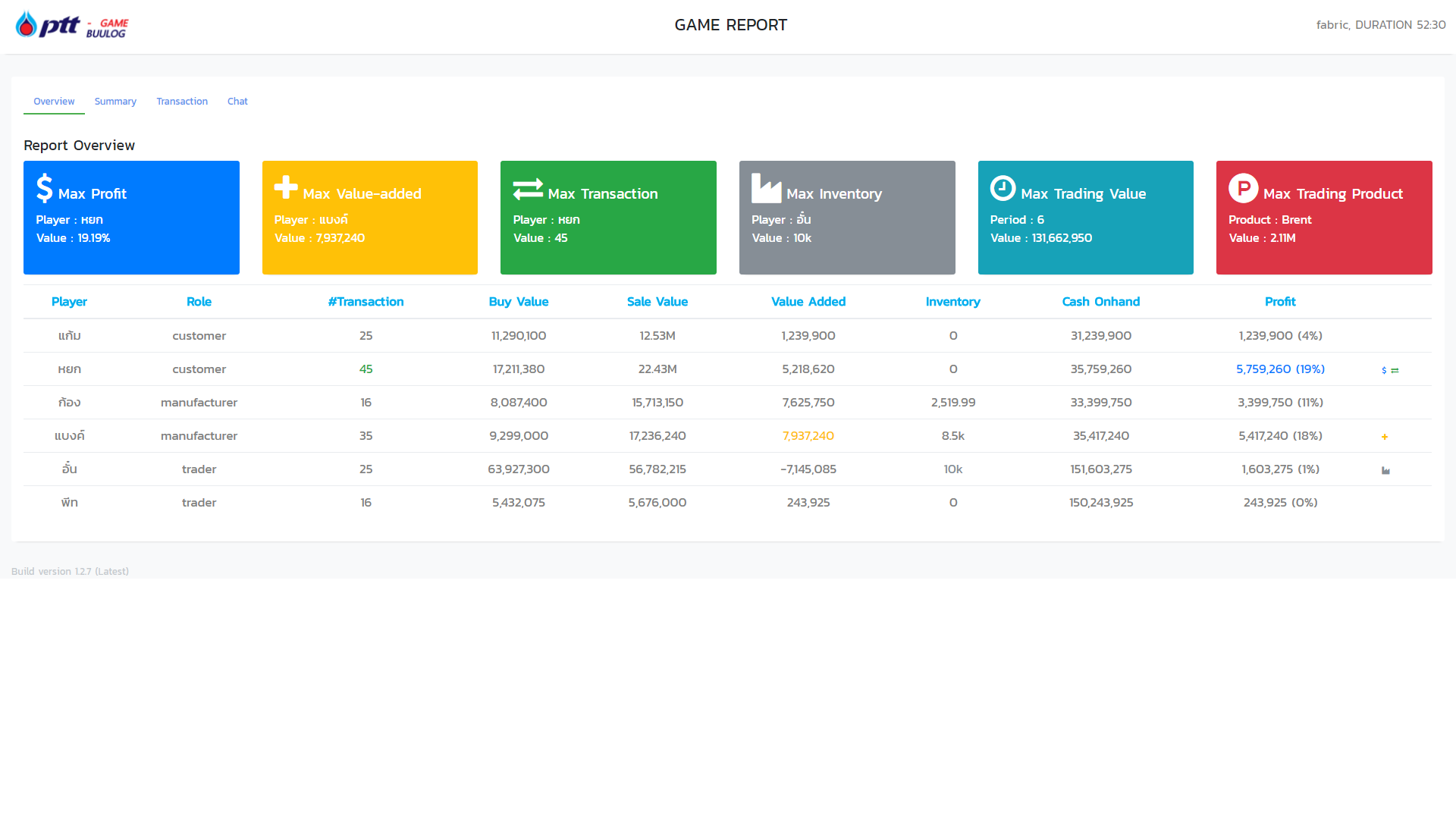Click the 12.53M sale value cell
The width and height of the screenshot is (1456, 819).
[x=657, y=336]
